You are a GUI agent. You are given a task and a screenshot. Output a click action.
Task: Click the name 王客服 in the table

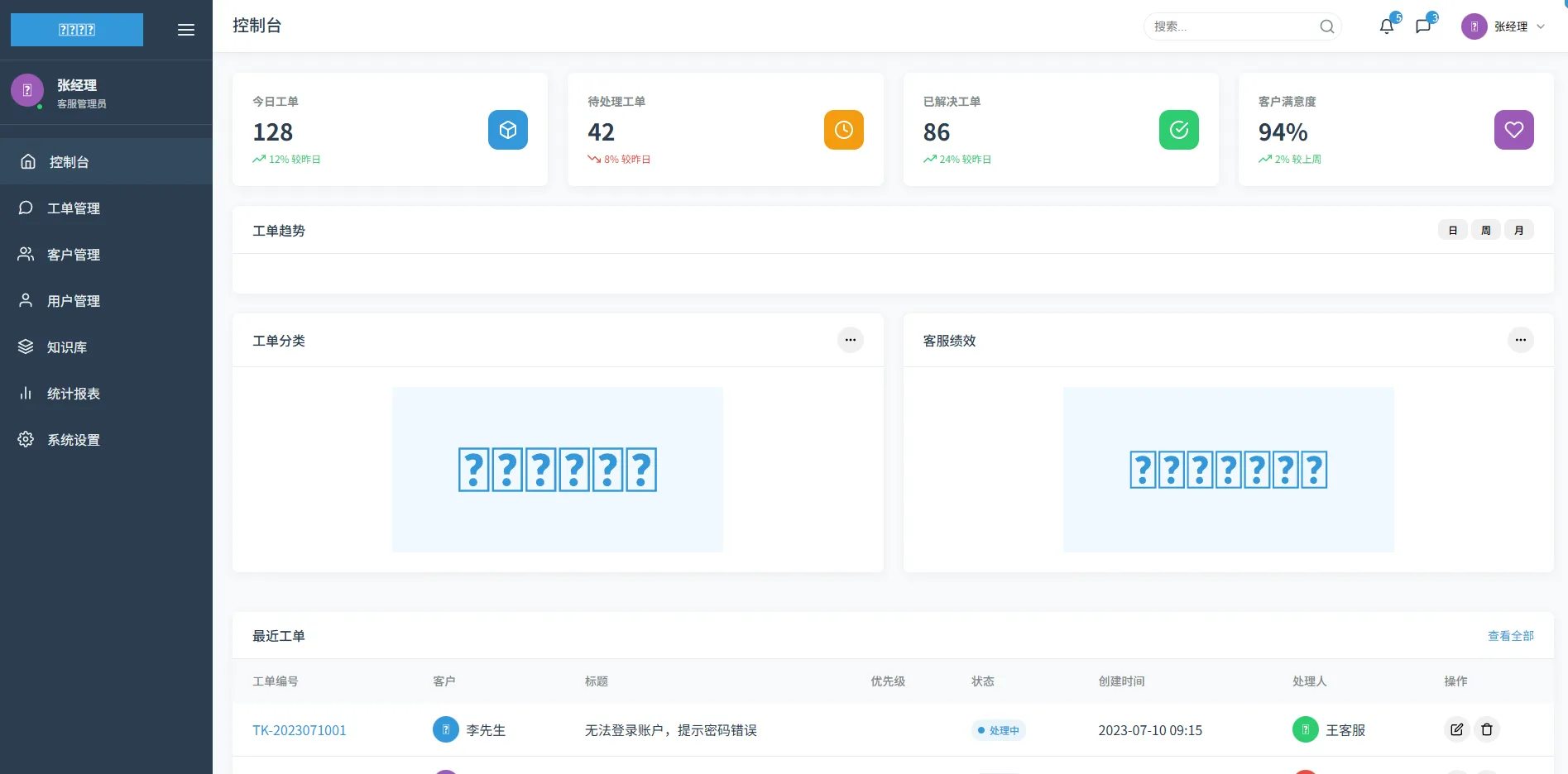(x=1345, y=730)
